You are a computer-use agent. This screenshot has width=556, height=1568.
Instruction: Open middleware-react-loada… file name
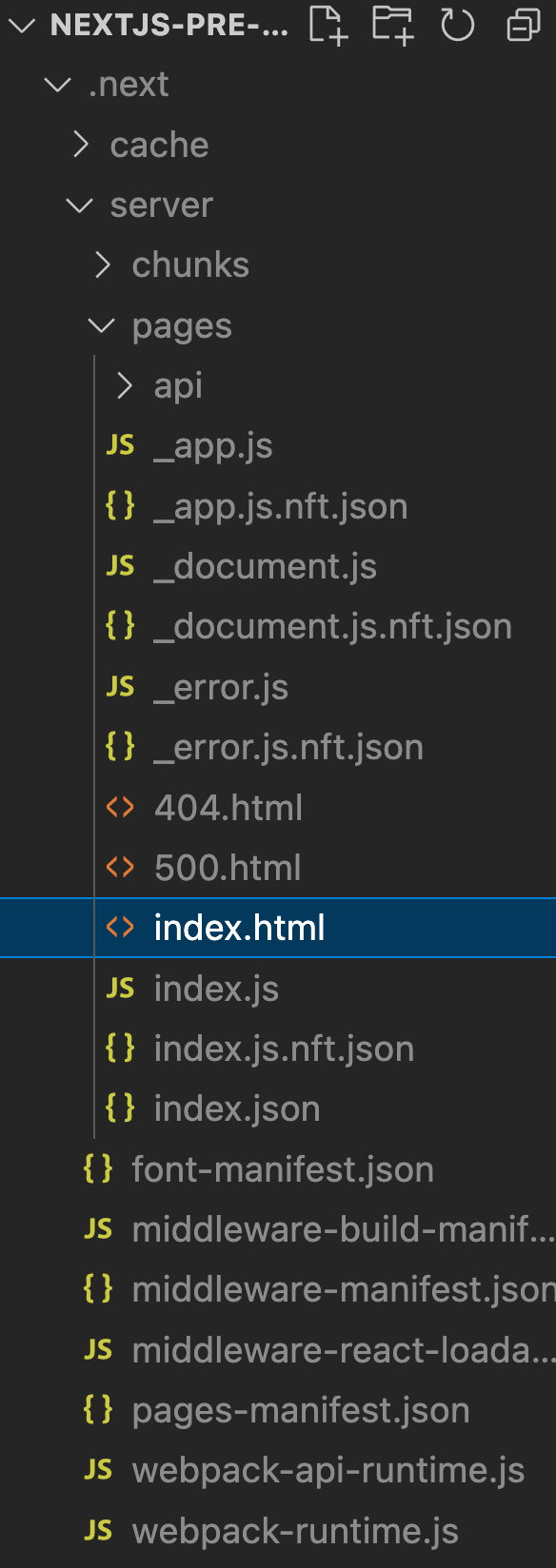pos(343,1350)
